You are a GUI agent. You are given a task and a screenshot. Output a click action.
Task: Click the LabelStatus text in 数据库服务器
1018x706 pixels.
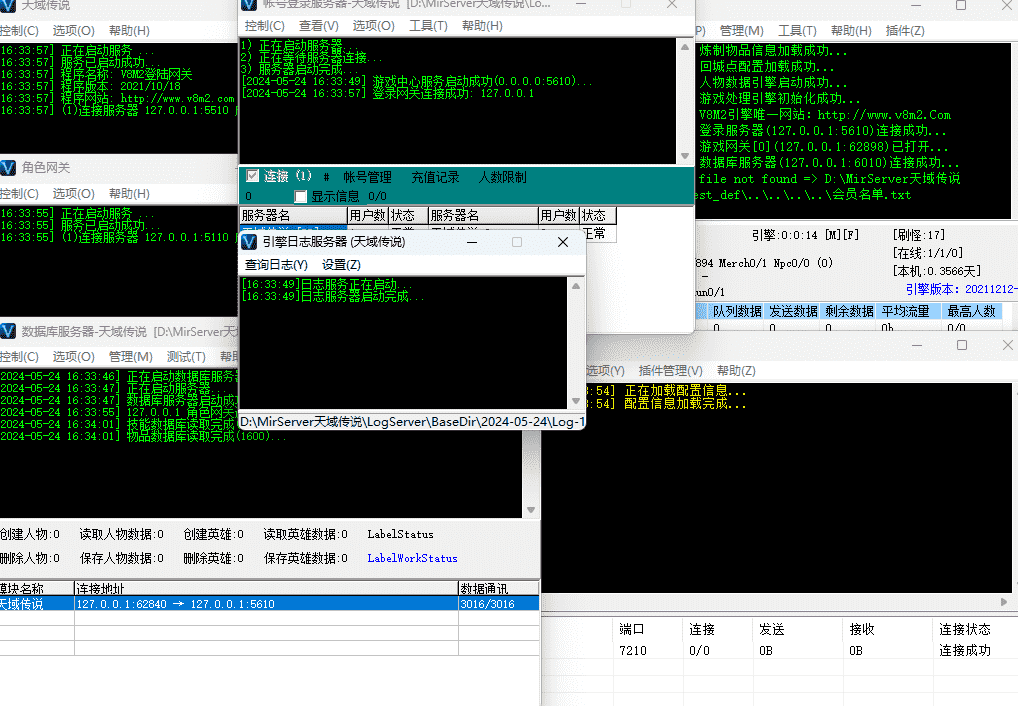[x=400, y=534]
